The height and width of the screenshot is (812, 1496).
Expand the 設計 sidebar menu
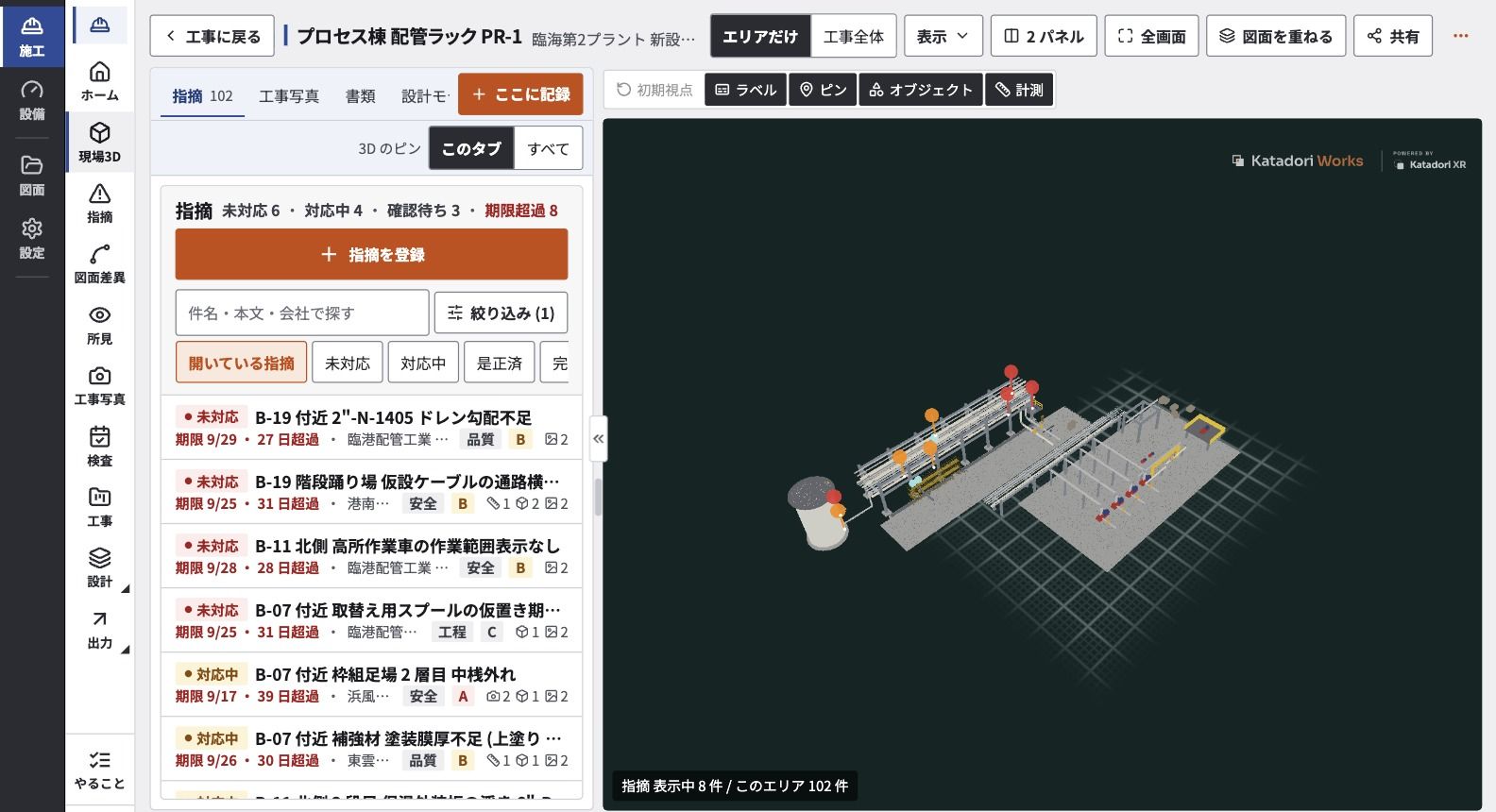99,568
